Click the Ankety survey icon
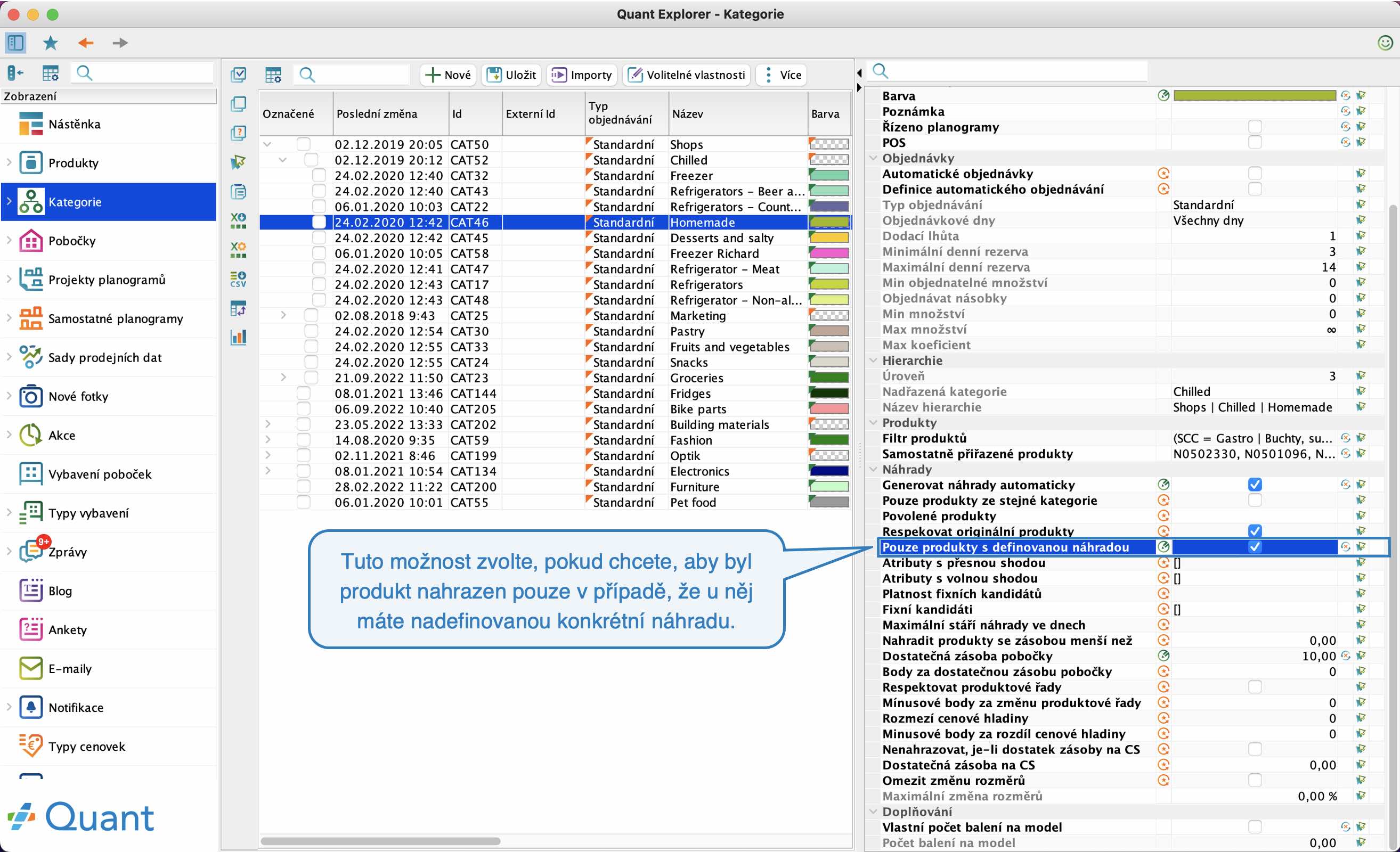 tap(31, 629)
